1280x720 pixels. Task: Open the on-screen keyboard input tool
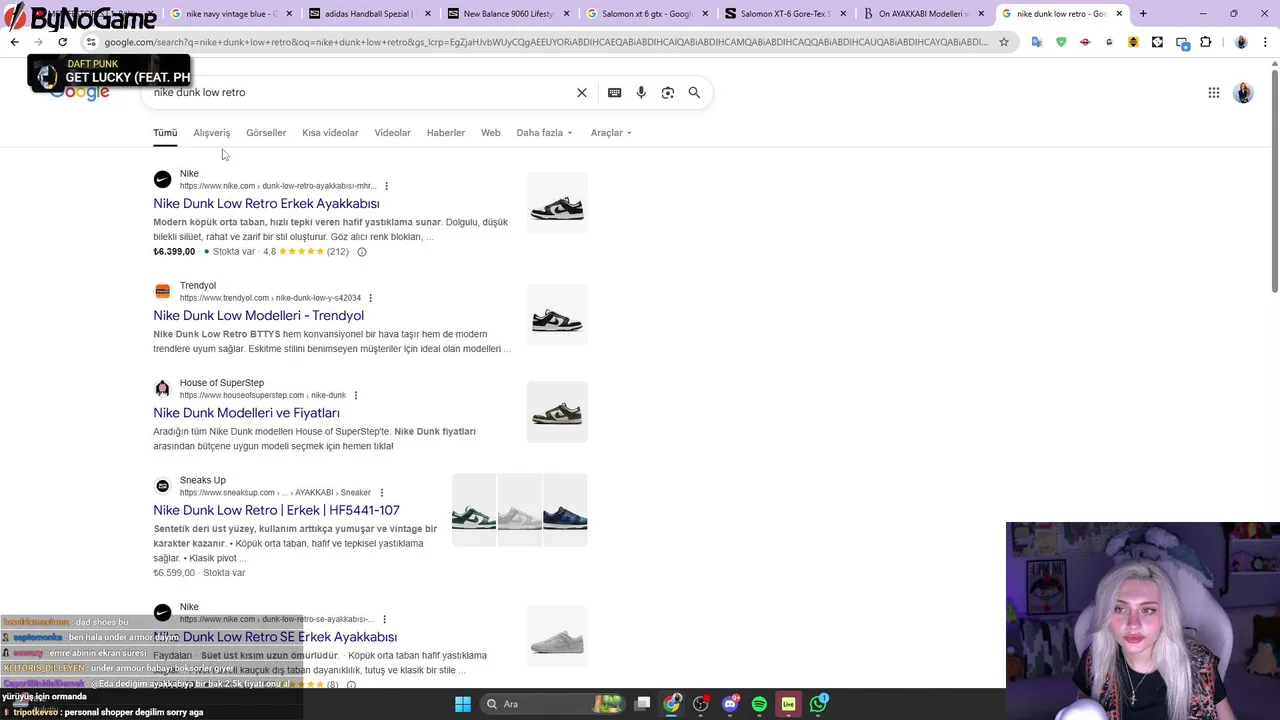click(615, 93)
